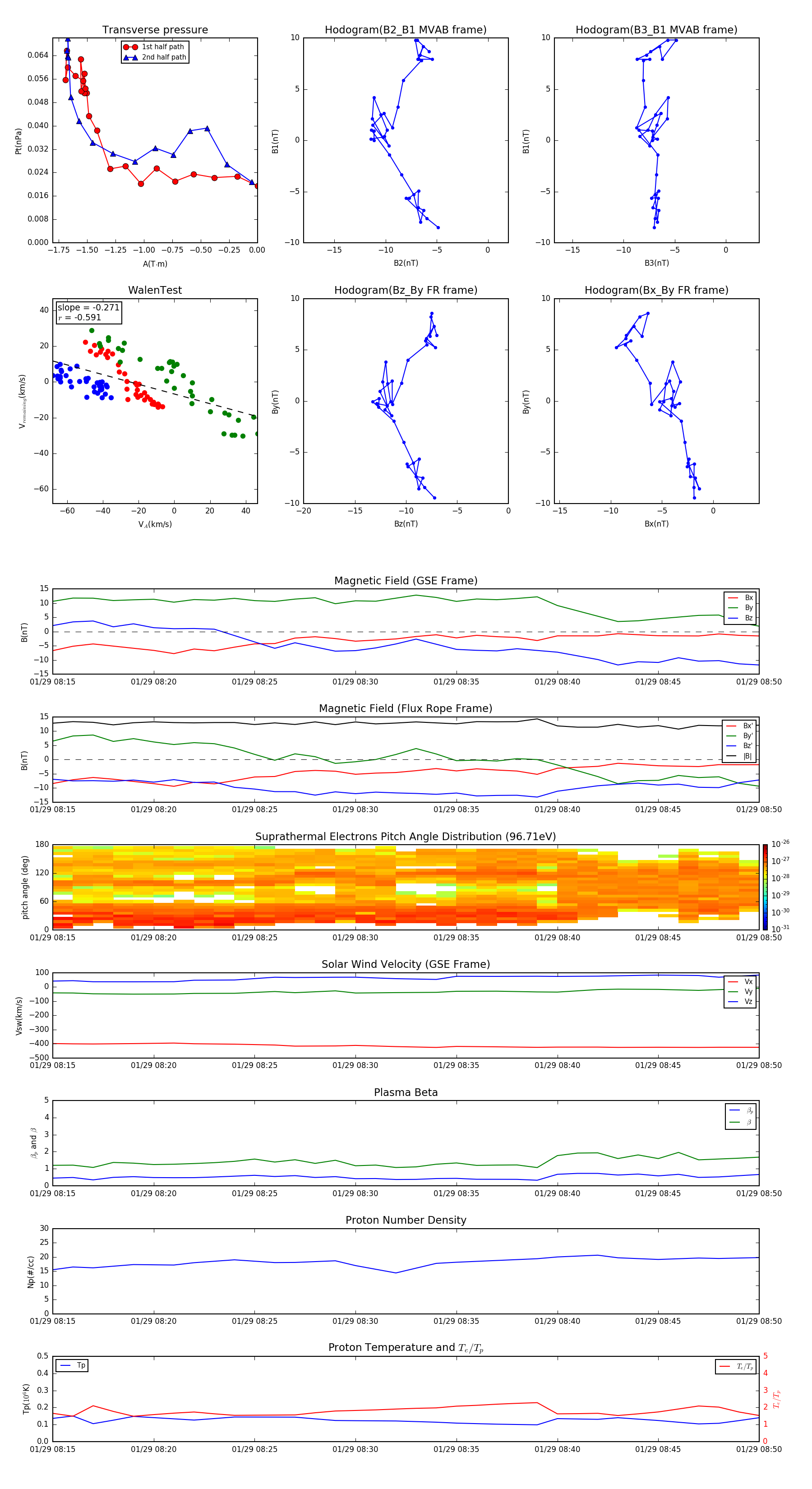Select the "Vz" entry in velocity legend
This screenshot has width=812, height=1489.
point(740,1002)
